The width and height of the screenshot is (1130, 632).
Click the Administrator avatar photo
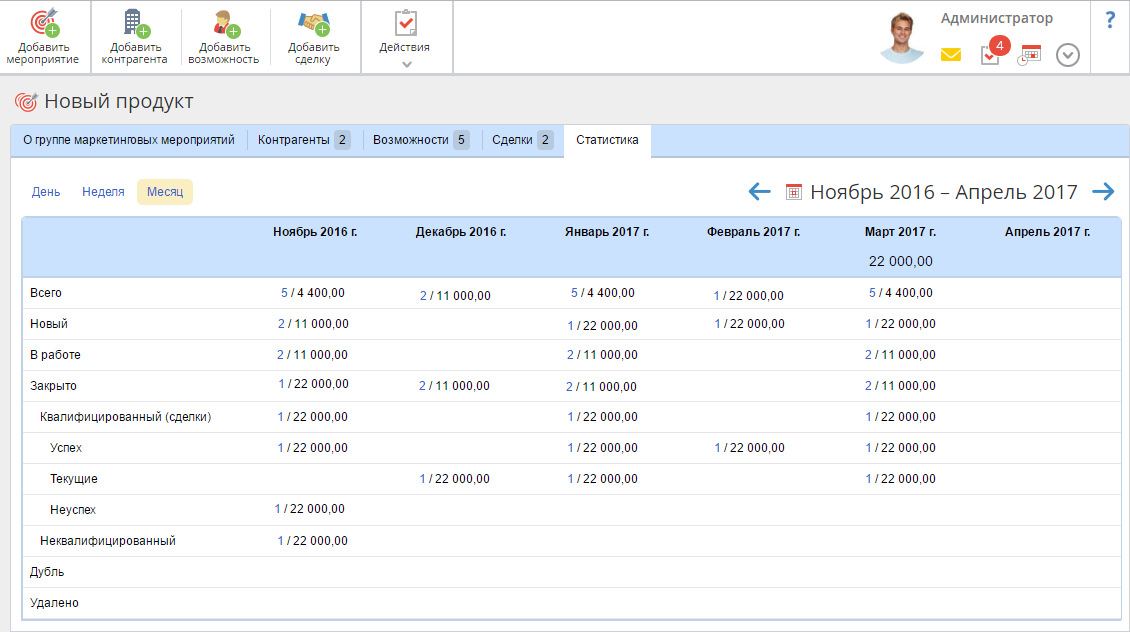902,38
